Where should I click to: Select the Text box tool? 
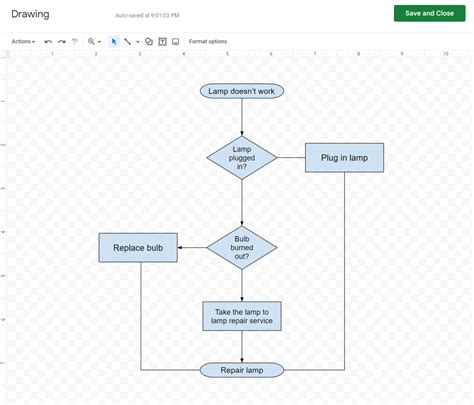(162, 41)
